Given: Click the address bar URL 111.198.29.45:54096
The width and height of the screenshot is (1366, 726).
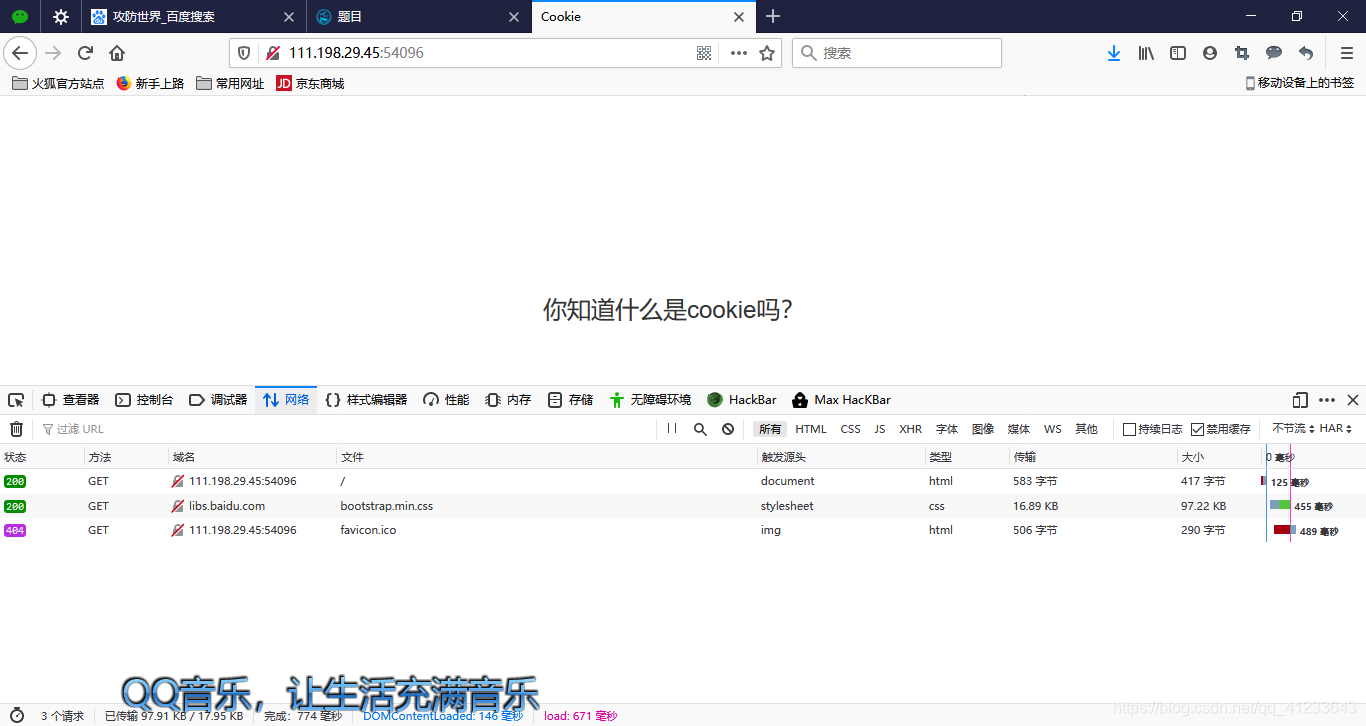Looking at the screenshot, I should [x=356, y=53].
